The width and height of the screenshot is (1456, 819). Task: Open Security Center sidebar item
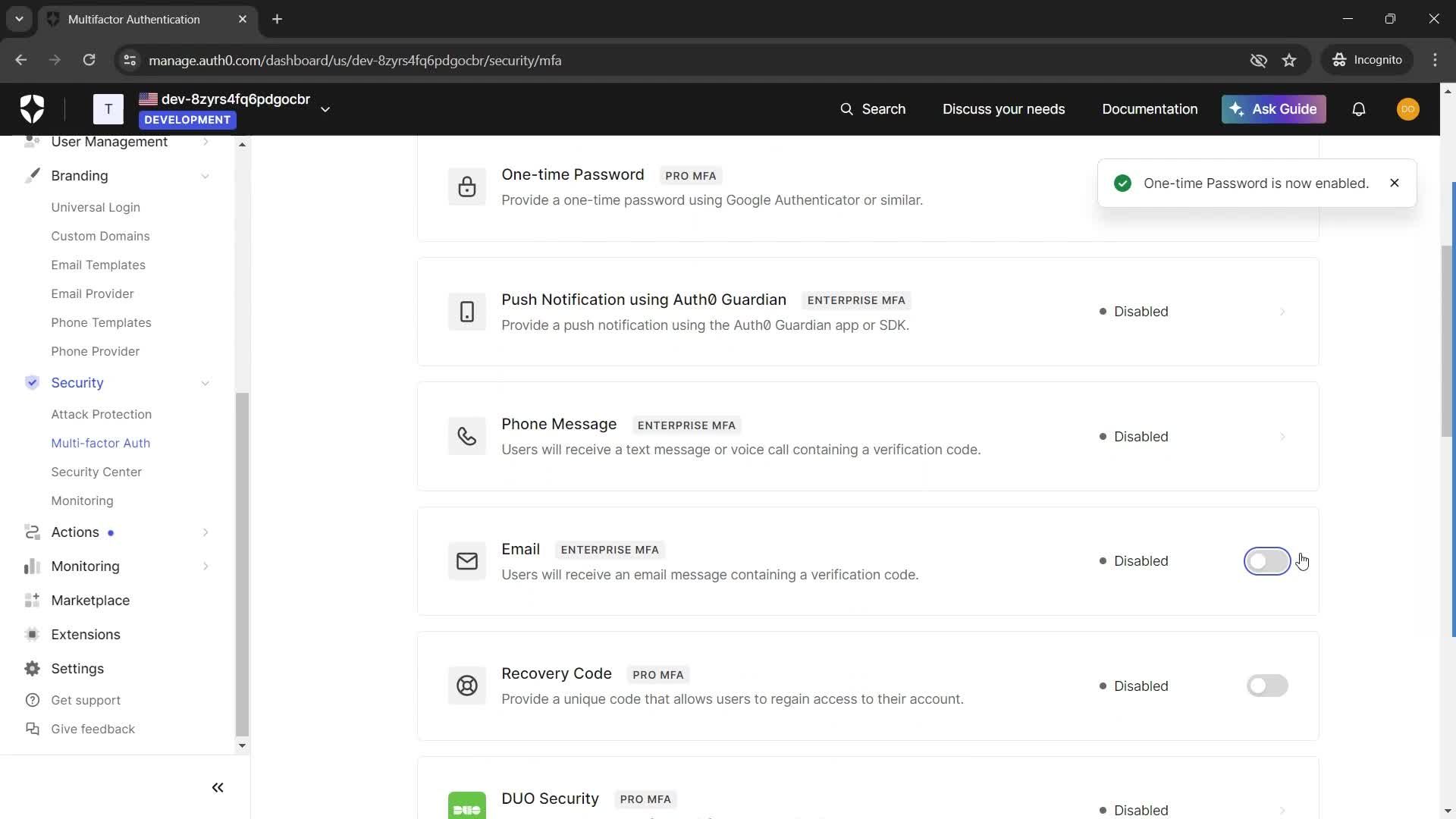96,472
